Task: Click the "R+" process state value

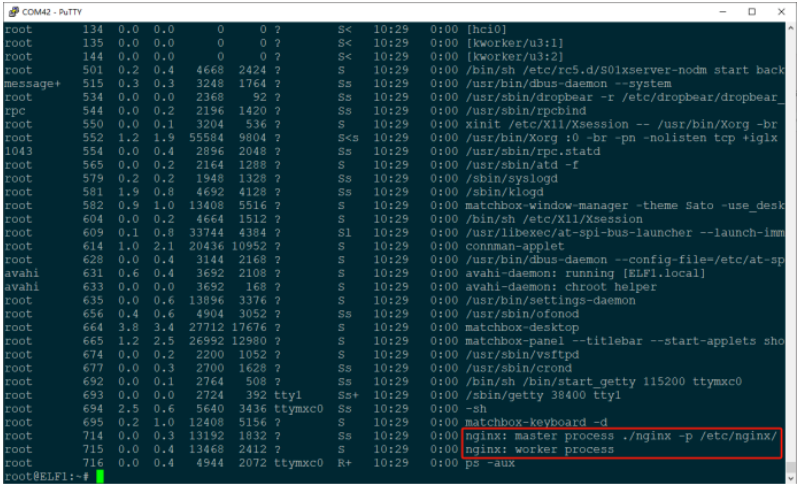Action: tap(345, 463)
